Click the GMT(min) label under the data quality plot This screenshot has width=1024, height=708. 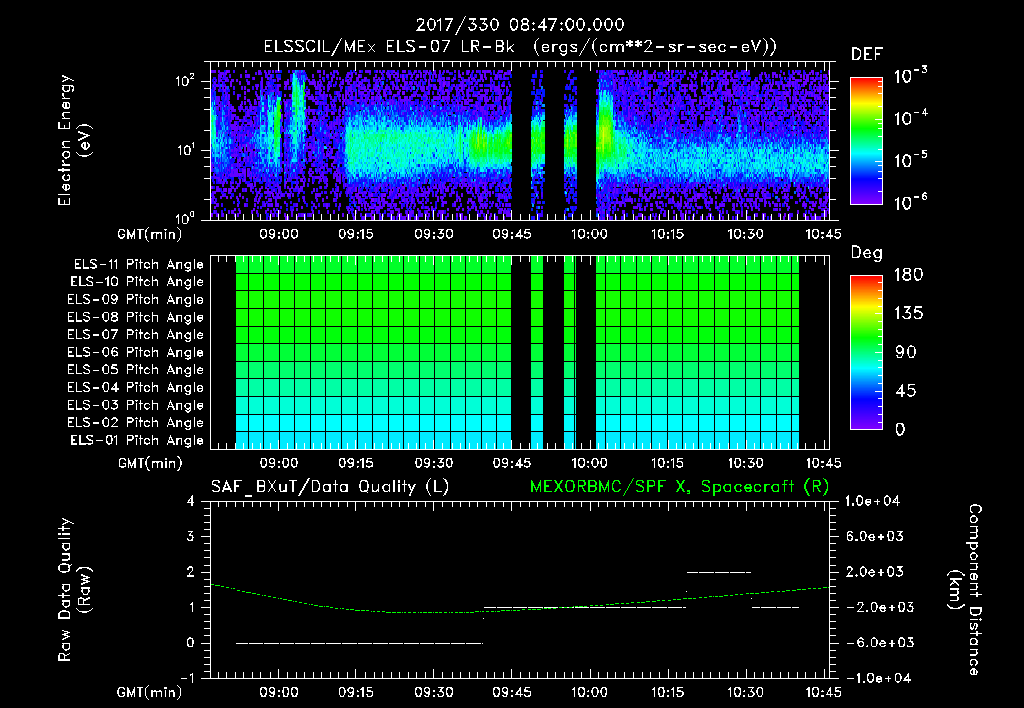(x=150, y=692)
